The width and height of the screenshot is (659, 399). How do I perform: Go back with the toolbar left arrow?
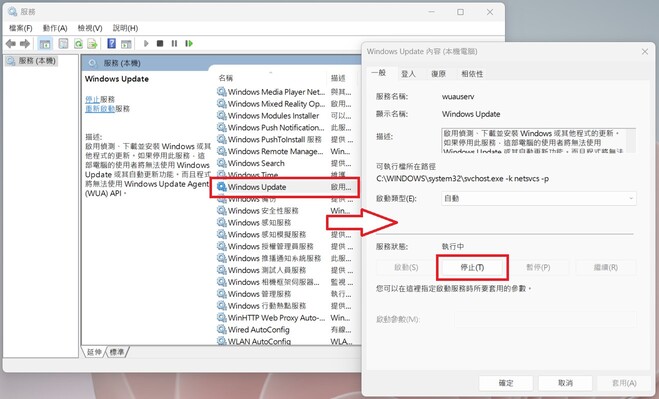tap(11, 43)
